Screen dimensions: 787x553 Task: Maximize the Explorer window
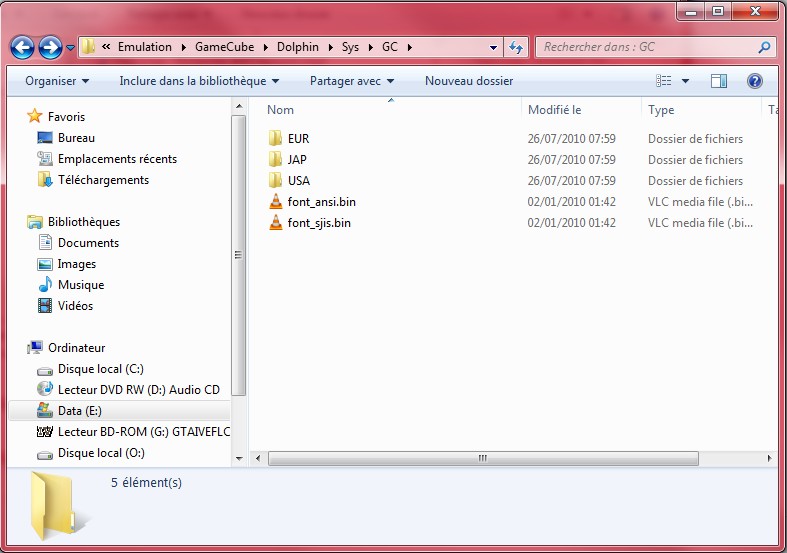(718, 11)
